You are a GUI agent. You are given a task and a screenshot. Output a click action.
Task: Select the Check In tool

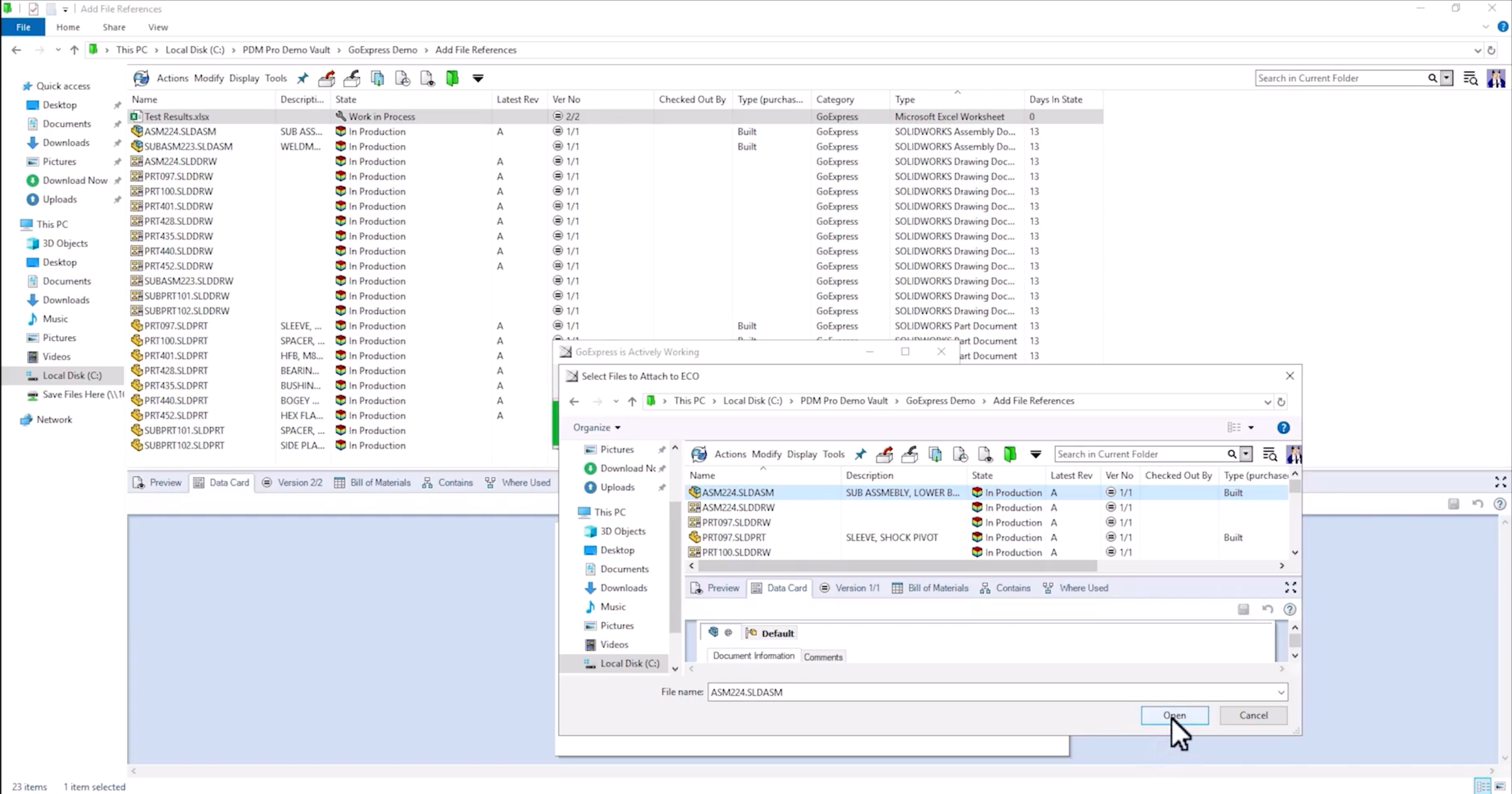click(352, 78)
